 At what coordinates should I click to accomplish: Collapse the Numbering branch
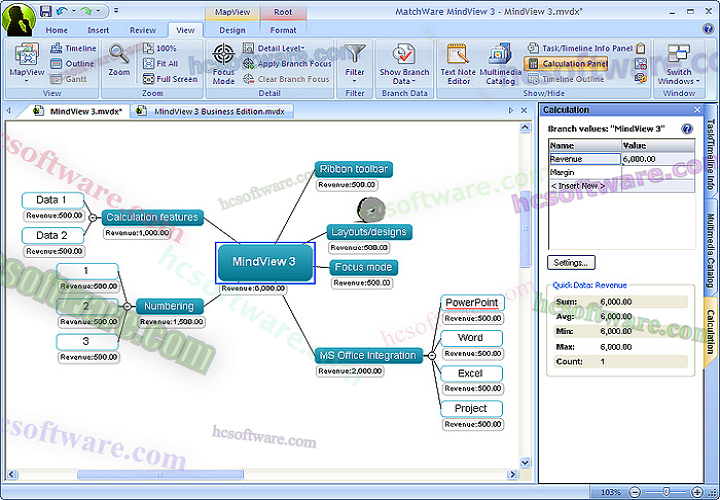pos(127,306)
